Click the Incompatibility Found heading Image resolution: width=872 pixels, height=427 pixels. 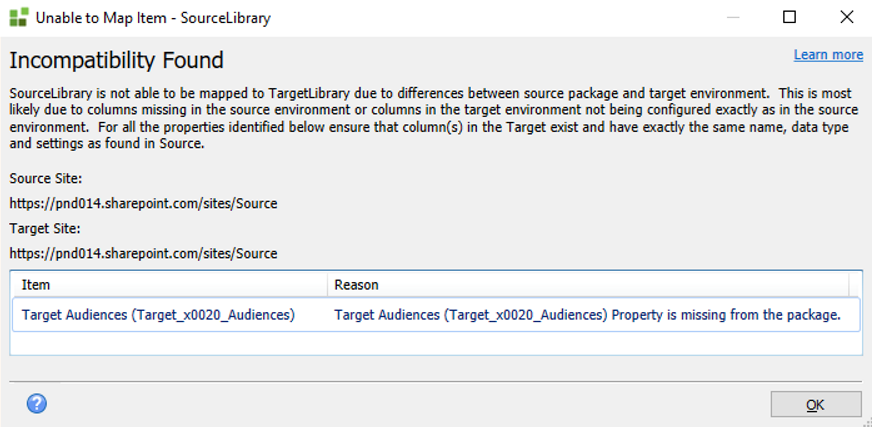(x=116, y=60)
